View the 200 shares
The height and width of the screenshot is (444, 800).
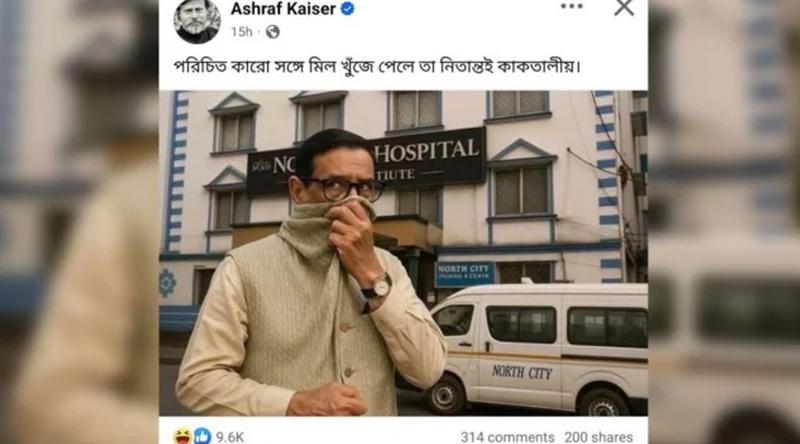[x=598, y=437]
